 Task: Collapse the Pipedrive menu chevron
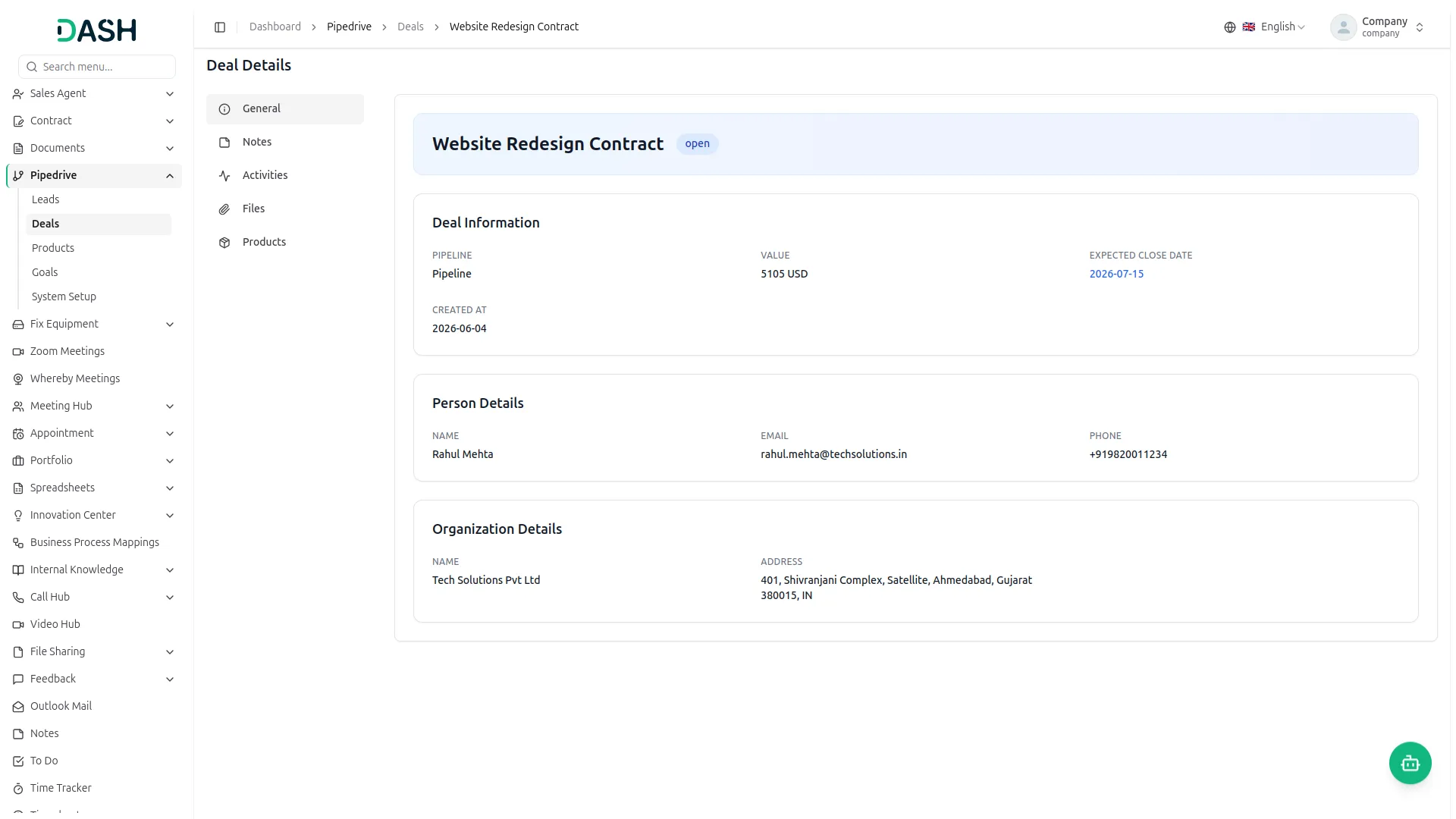coord(170,176)
